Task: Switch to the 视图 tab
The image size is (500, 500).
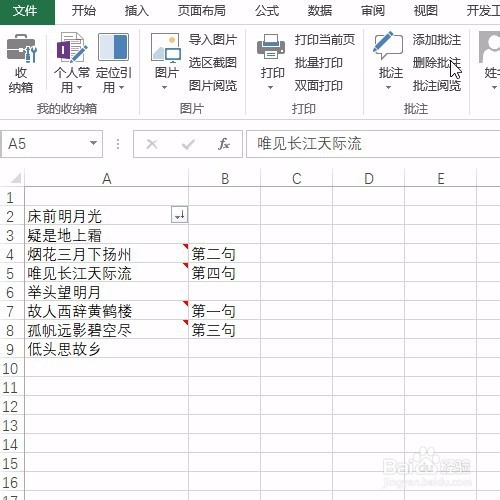Action: pos(425,11)
